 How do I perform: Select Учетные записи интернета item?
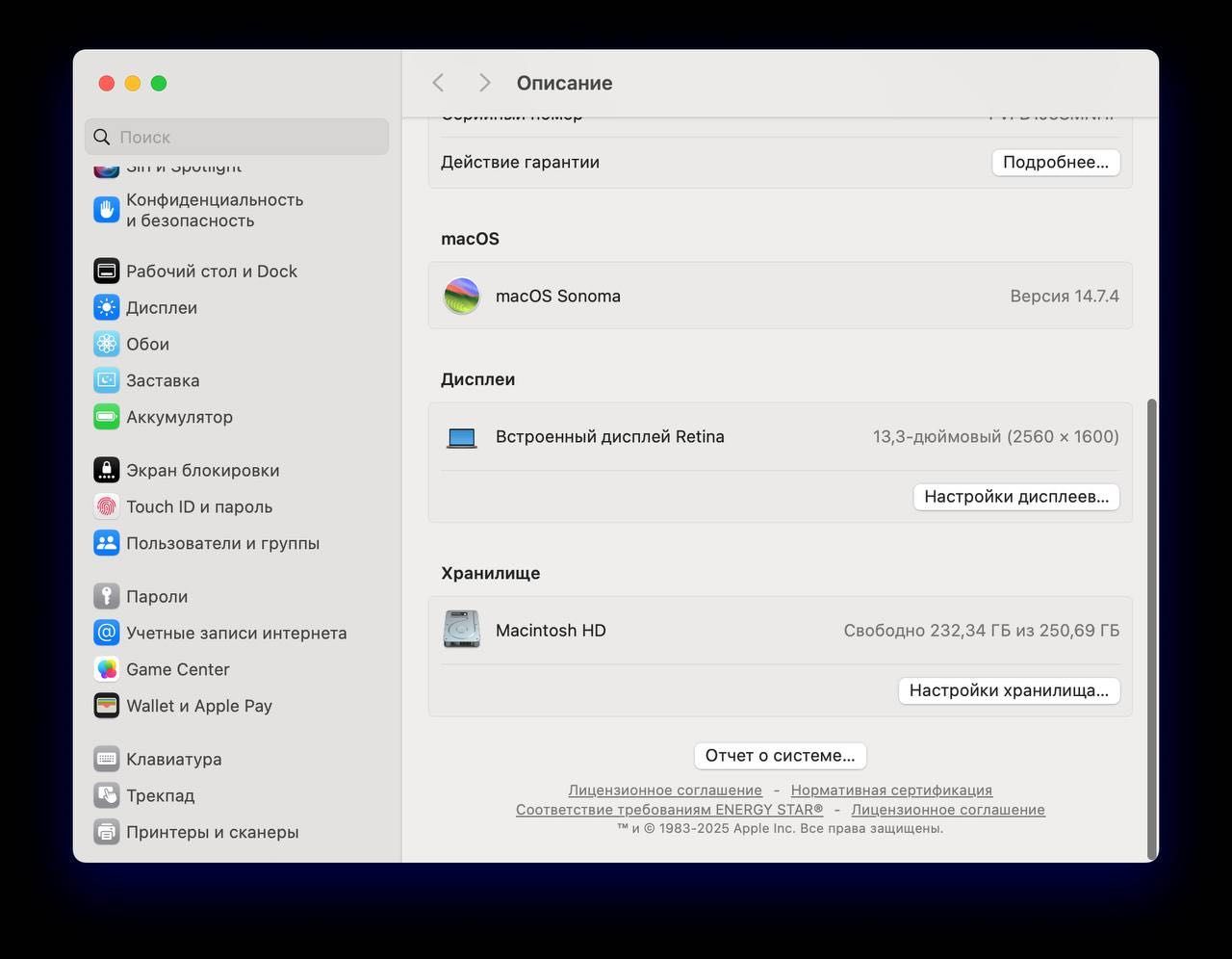tap(237, 633)
